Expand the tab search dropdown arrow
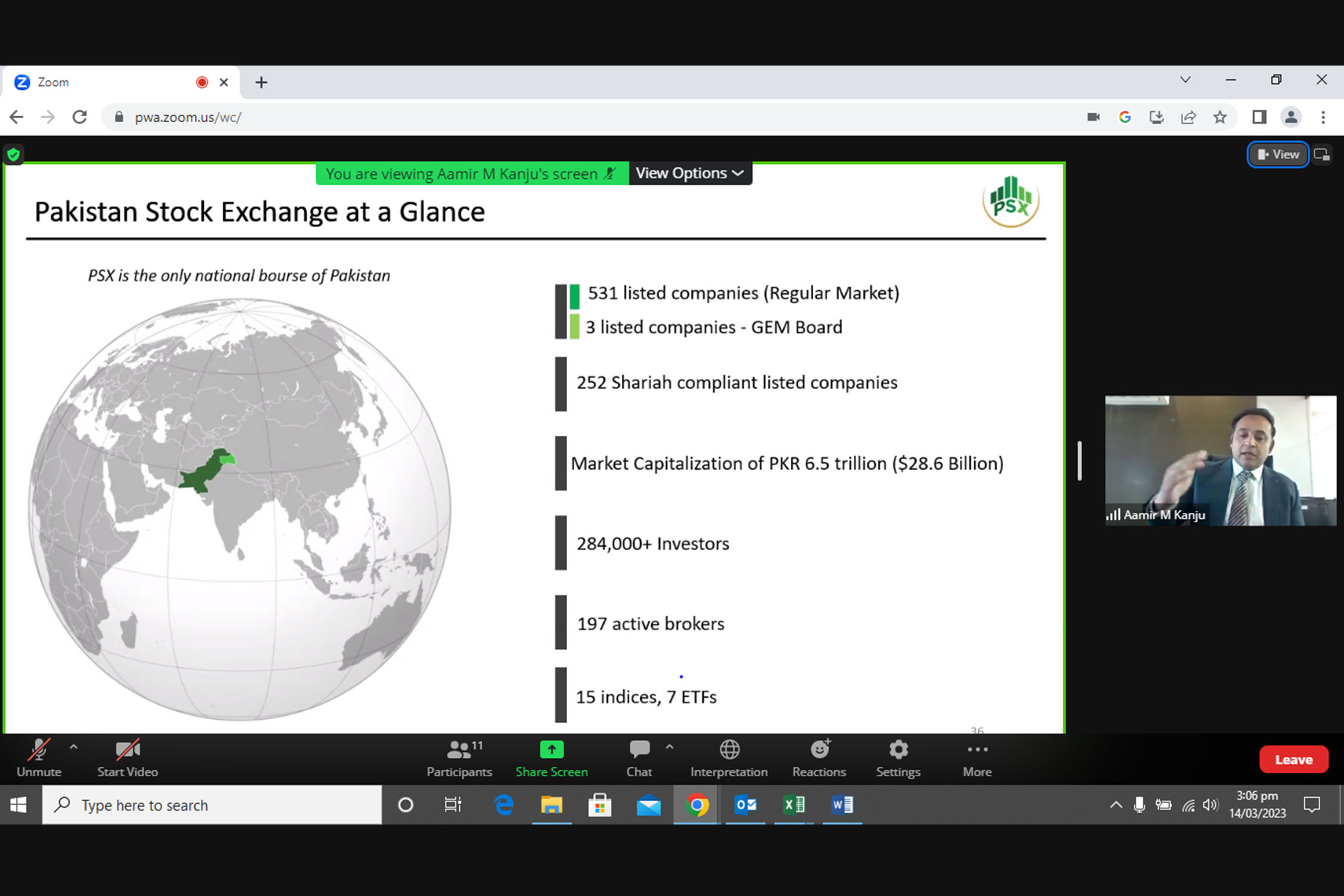This screenshot has height=896, width=1344. click(x=1186, y=80)
